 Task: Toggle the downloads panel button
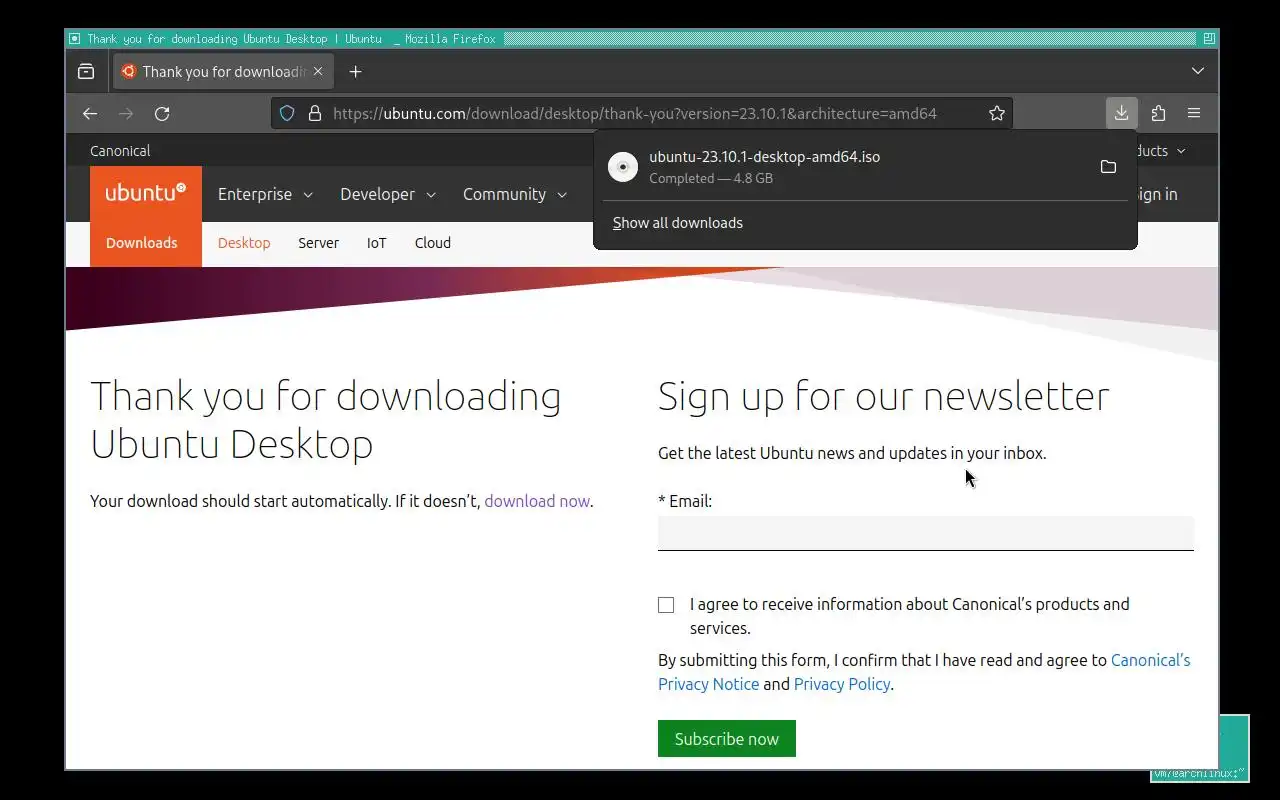coord(1122,113)
